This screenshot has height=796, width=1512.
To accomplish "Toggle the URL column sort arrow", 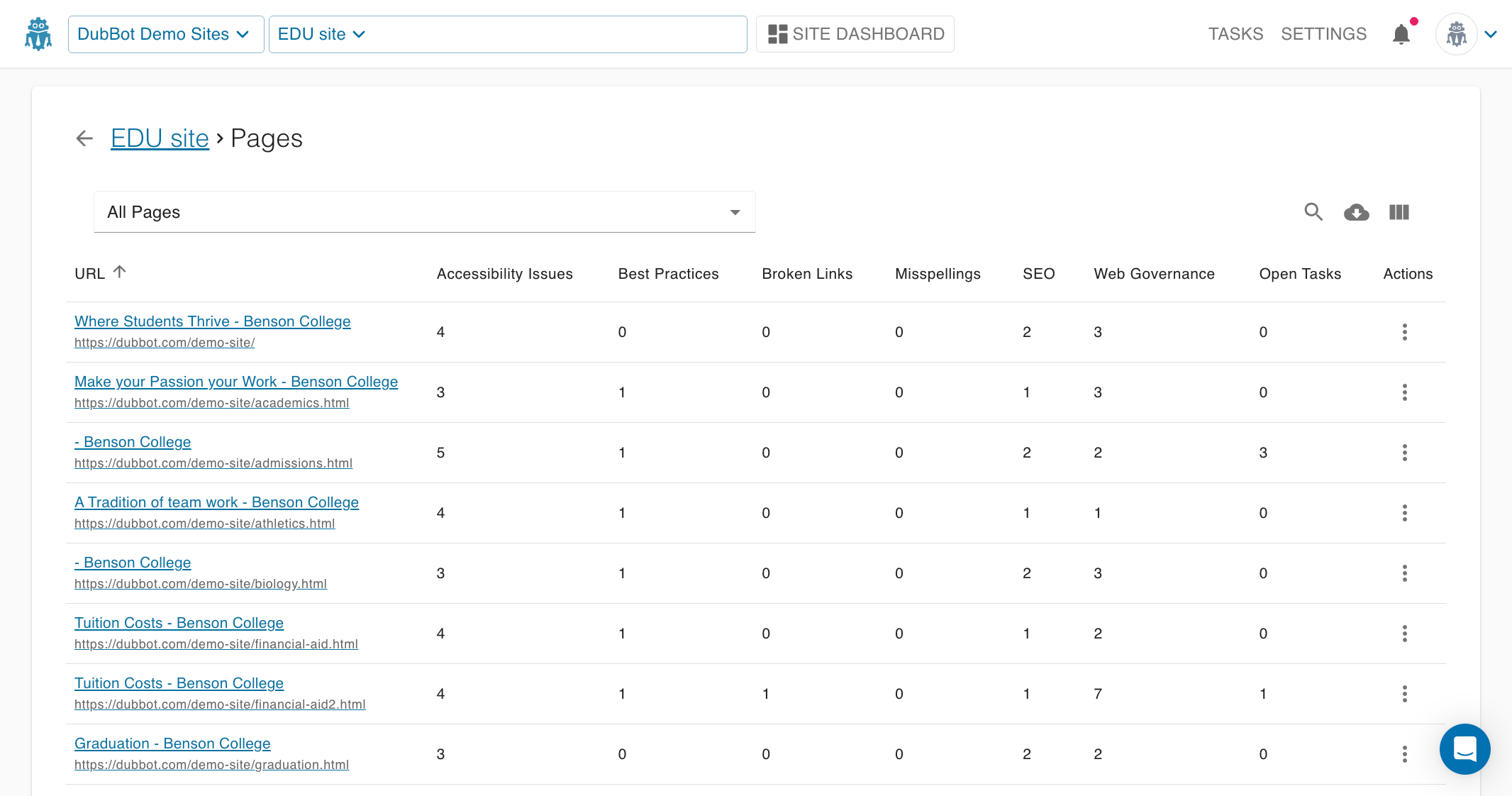I will coord(120,272).
